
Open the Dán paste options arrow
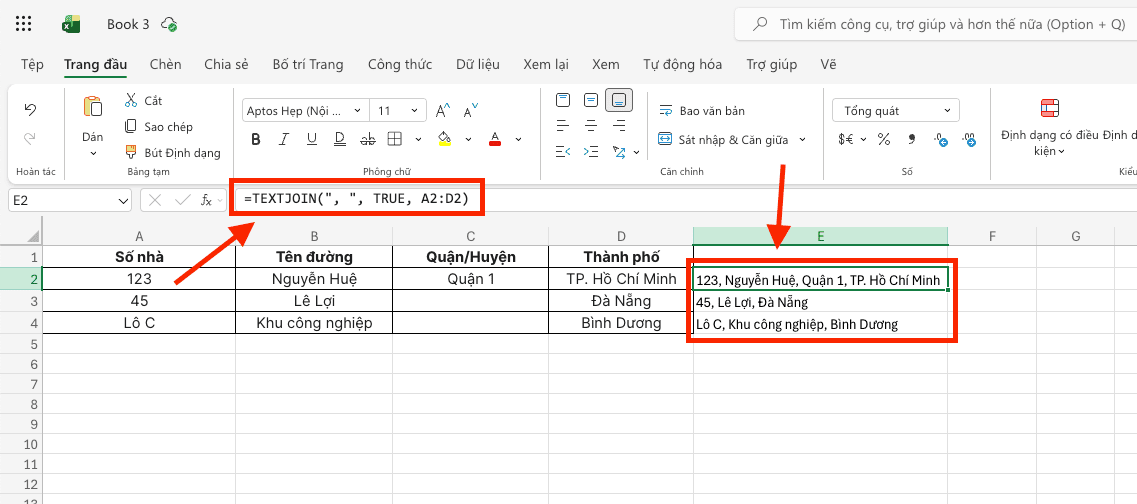click(x=93, y=153)
